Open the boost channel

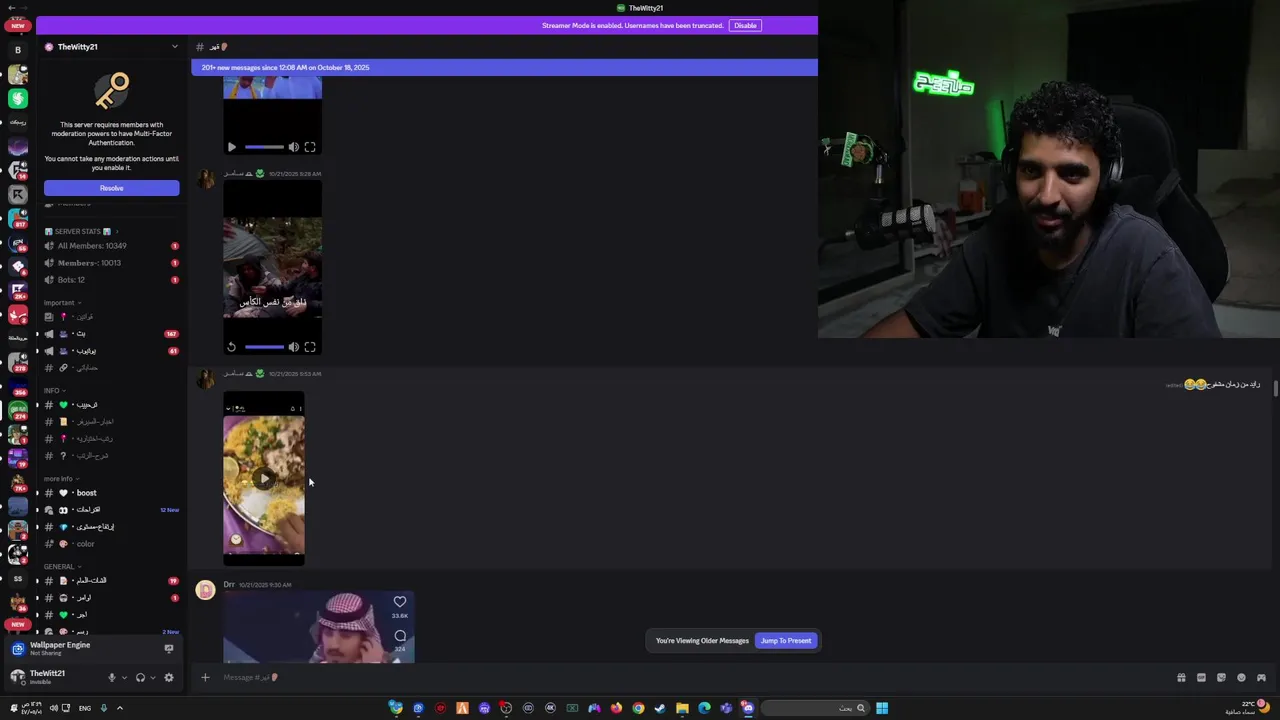coord(111,493)
